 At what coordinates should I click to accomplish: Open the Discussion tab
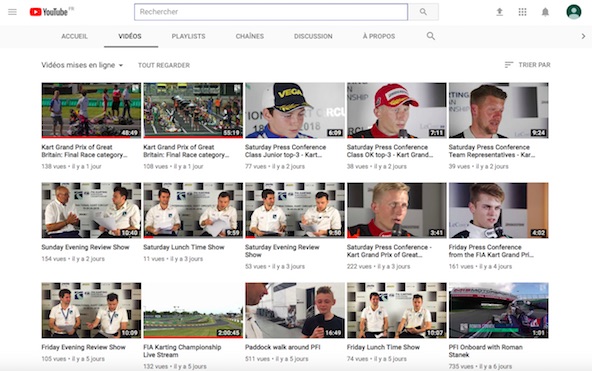click(x=313, y=36)
